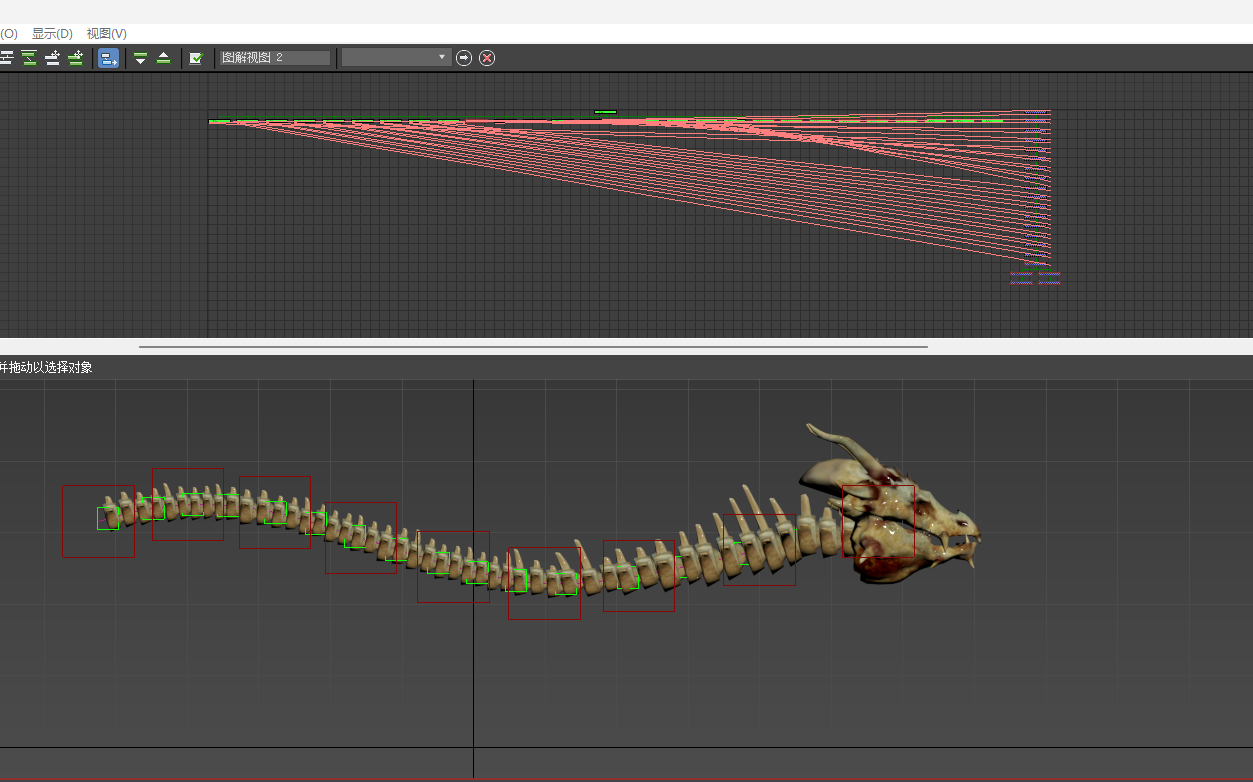Open the partially visible (O) menu
Screen dimensions: 1253x782
(x=9, y=34)
